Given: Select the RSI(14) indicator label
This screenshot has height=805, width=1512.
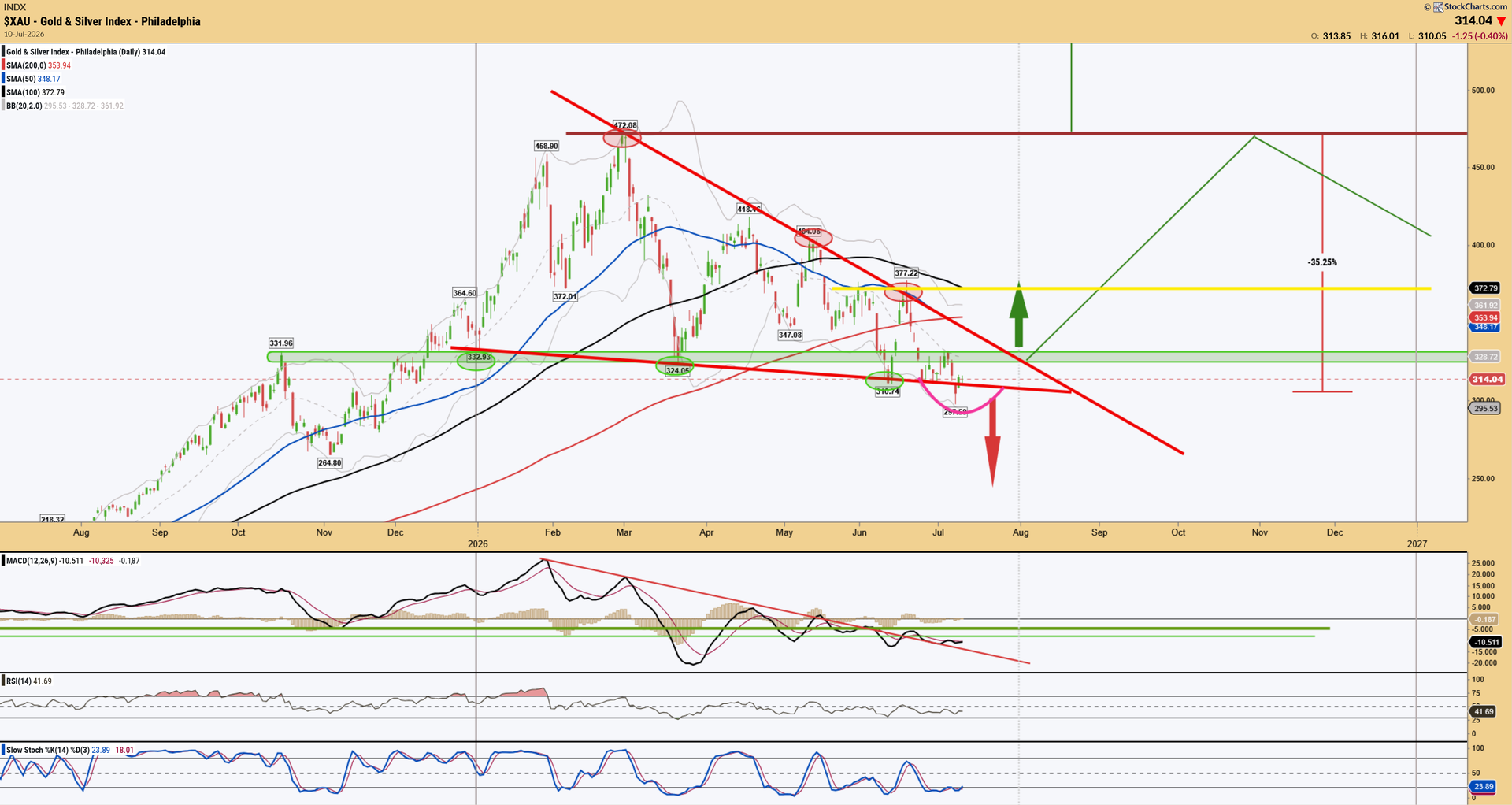Looking at the screenshot, I should pyautogui.click(x=19, y=681).
